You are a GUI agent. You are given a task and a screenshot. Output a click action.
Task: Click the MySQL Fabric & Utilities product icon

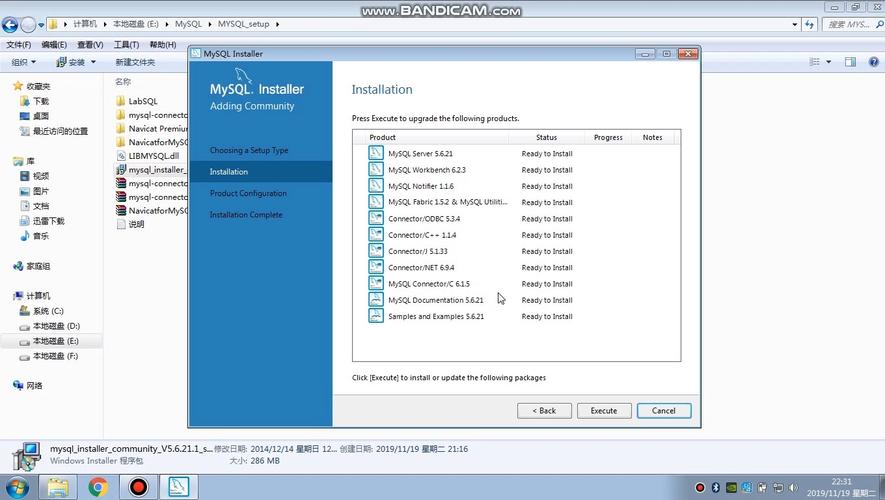coord(376,201)
